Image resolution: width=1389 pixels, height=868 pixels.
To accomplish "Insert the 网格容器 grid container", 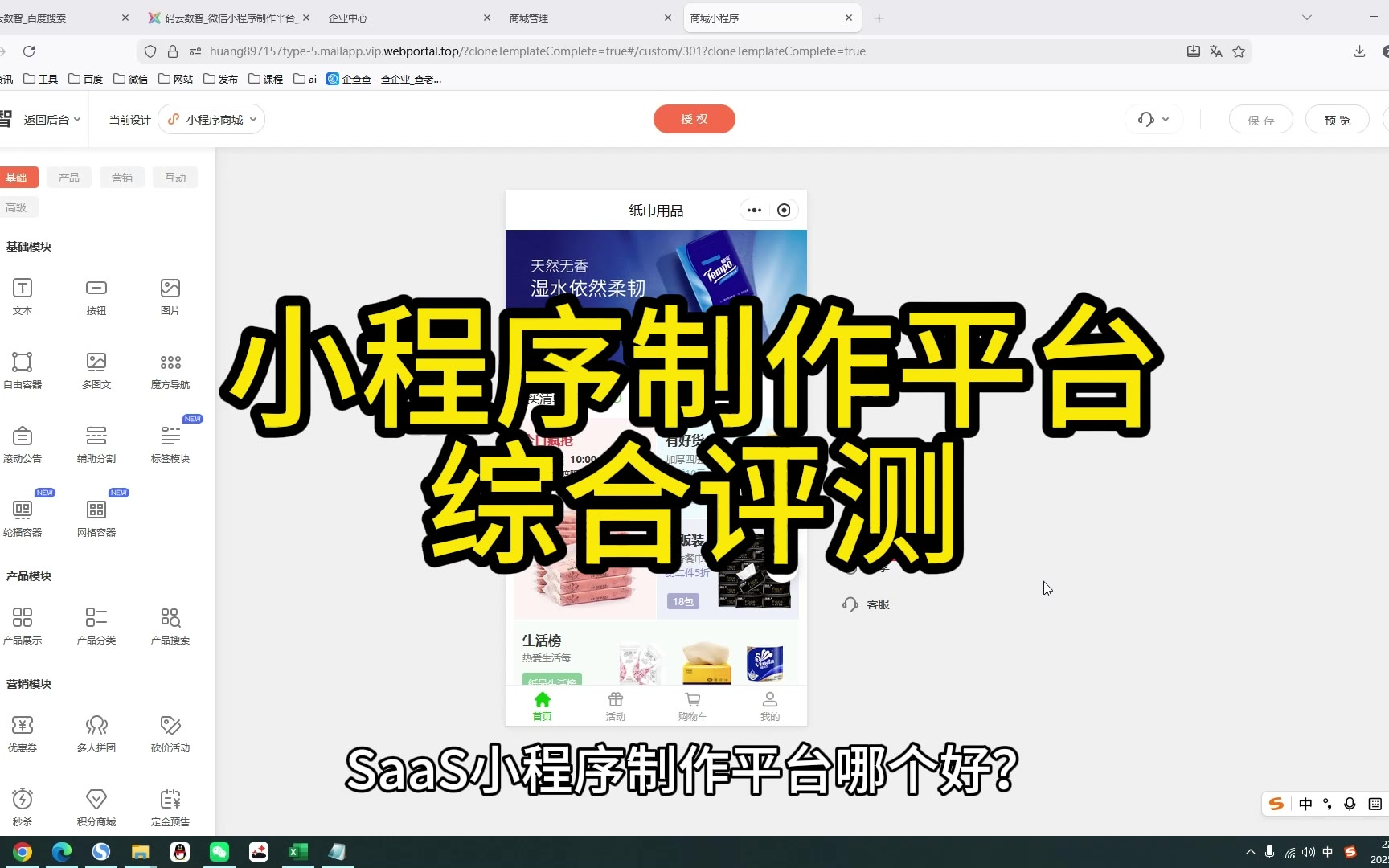I will tap(96, 518).
